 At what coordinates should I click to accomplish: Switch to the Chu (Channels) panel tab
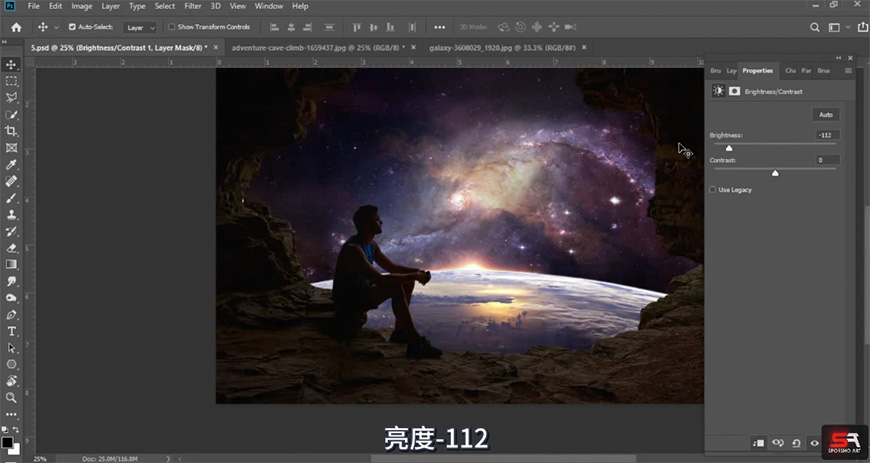[790, 71]
